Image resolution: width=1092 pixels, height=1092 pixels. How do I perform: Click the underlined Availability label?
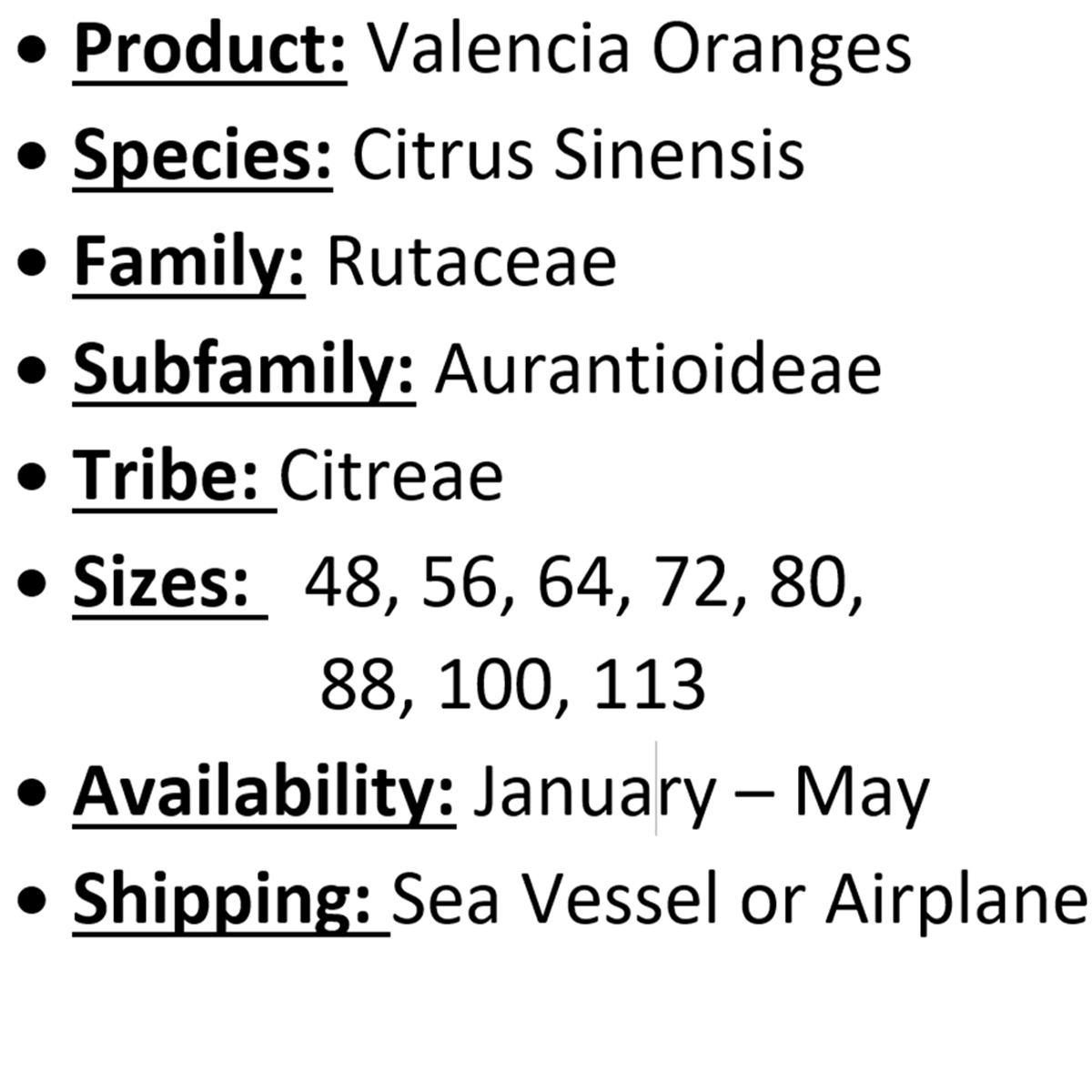pyautogui.click(x=264, y=793)
